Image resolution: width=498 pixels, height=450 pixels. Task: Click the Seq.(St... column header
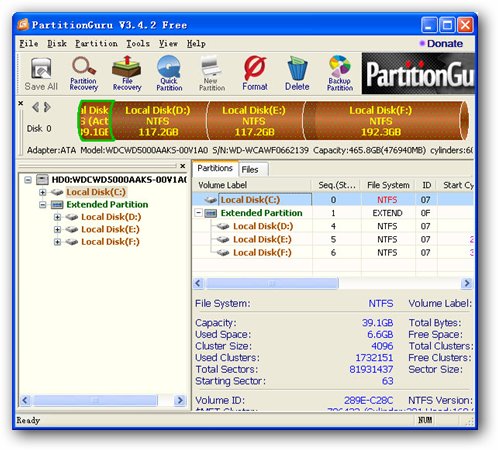pos(336,185)
